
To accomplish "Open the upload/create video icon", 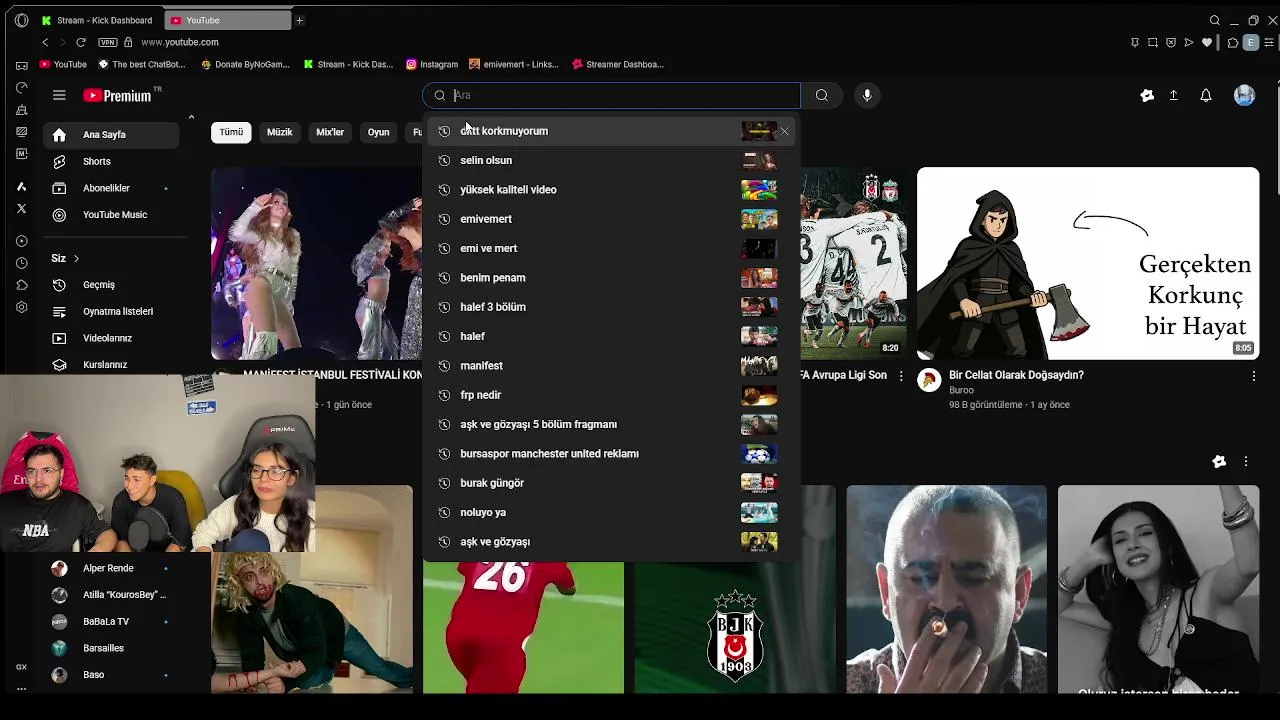I will tap(1174, 95).
